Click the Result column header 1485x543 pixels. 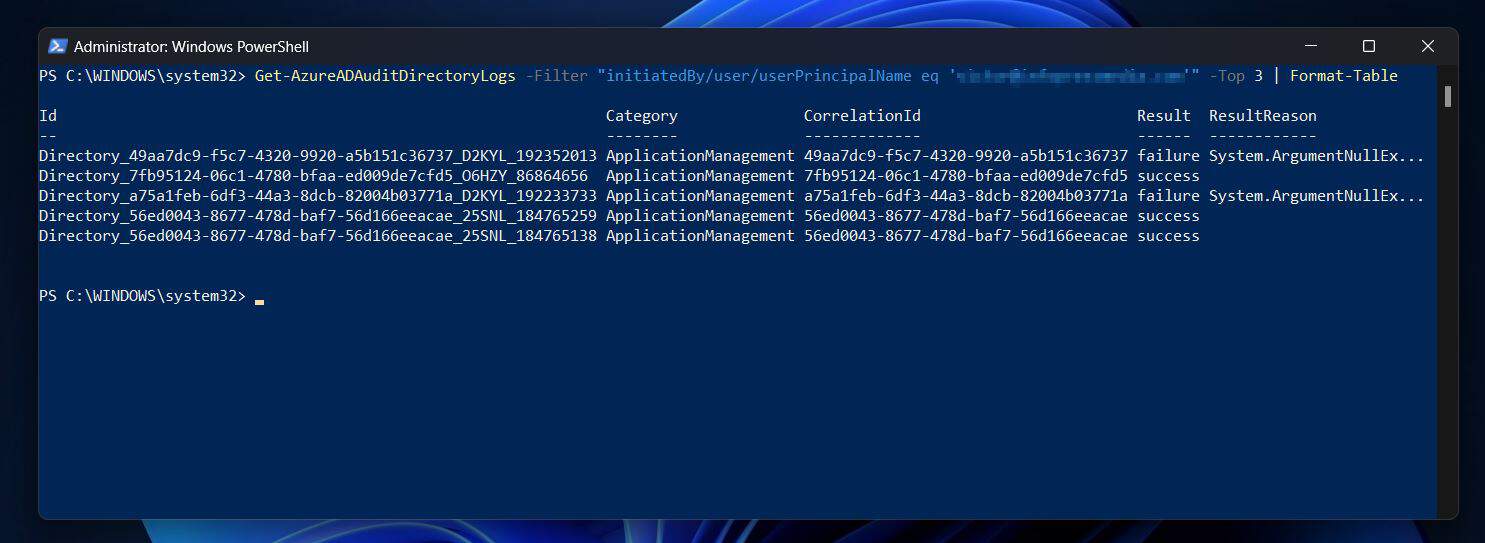pyautogui.click(x=1164, y=116)
